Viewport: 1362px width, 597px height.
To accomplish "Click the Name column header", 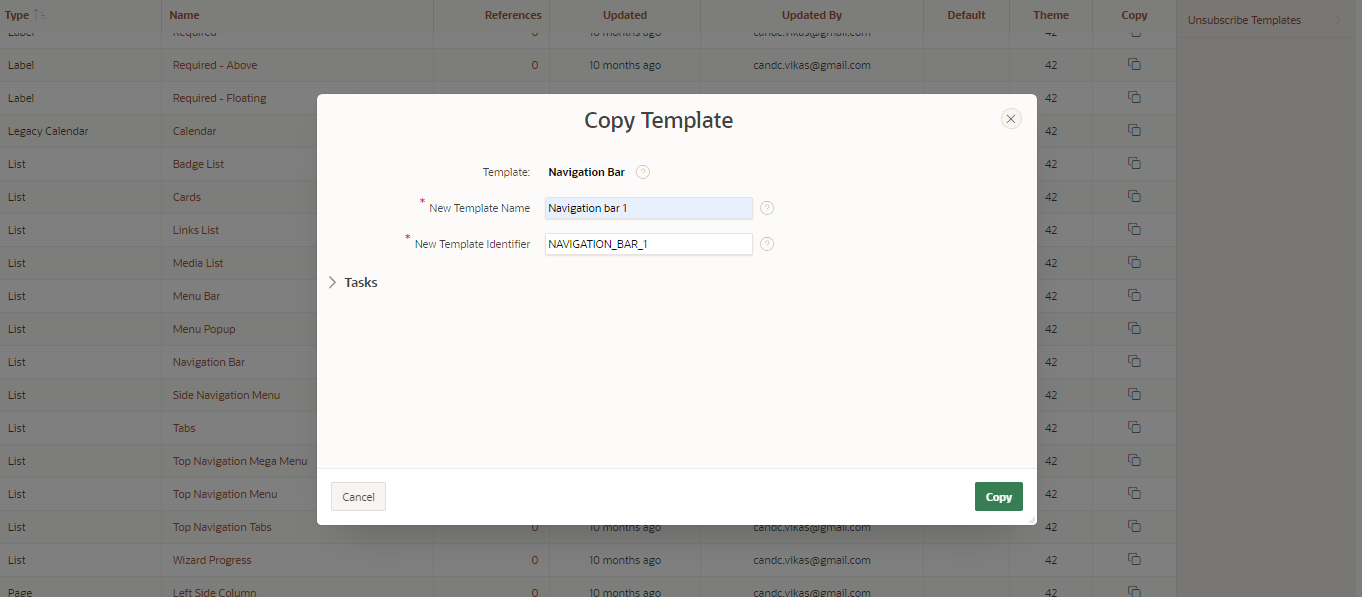I will click(x=184, y=14).
